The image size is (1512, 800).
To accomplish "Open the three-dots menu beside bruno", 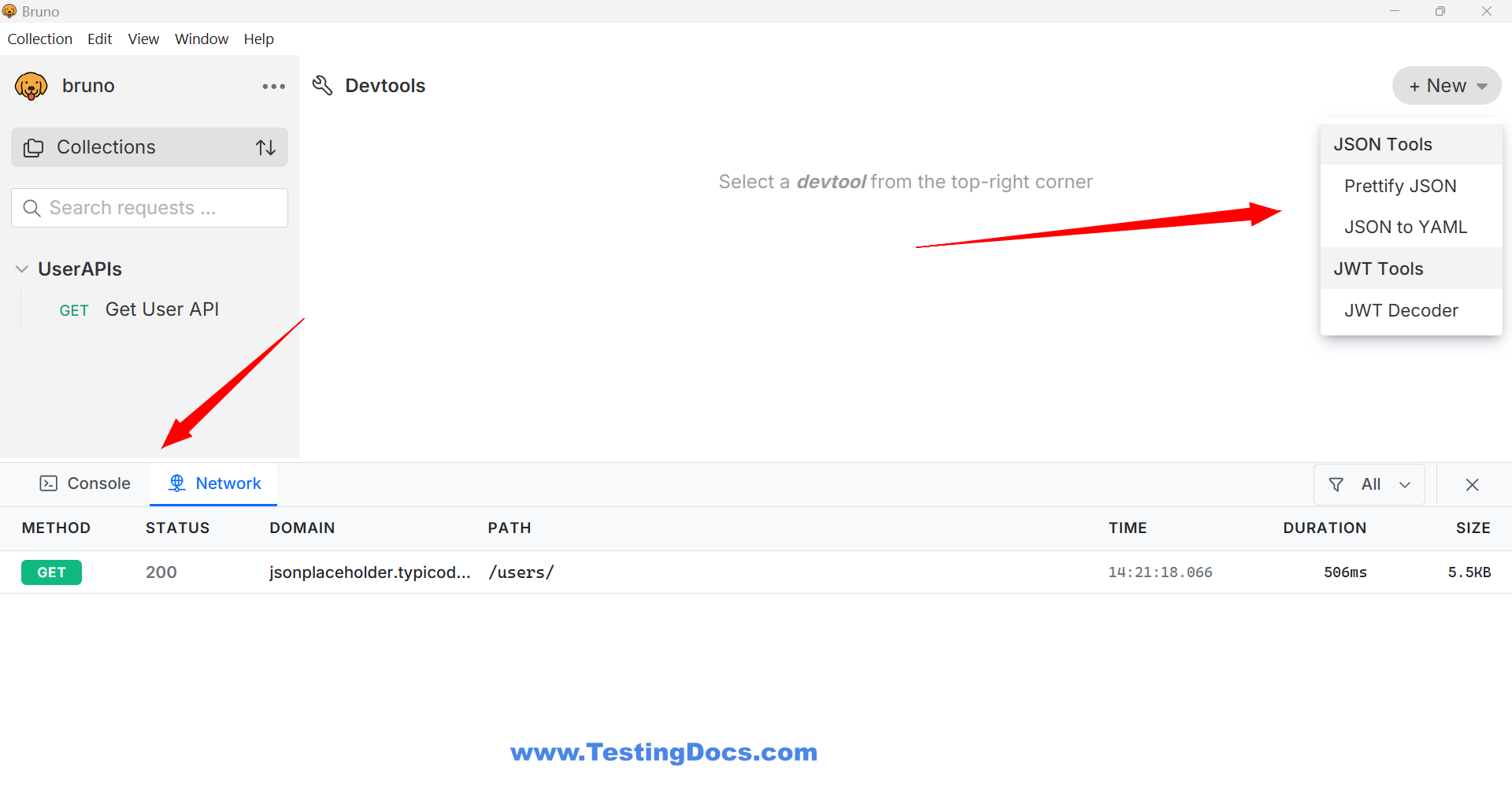I will tap(274, 87).
